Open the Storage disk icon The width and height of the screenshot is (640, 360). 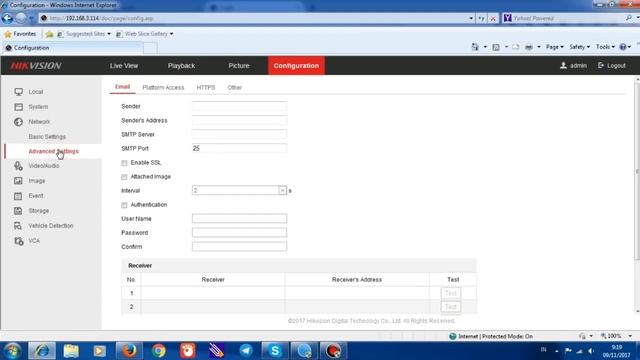tap(18, 211)
